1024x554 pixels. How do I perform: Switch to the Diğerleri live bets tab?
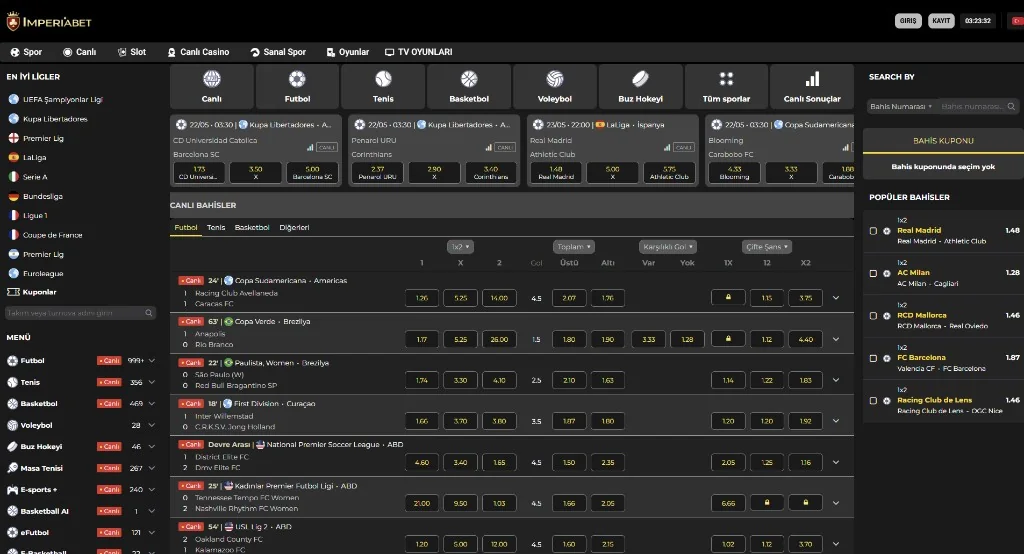(x=295, y=228)
